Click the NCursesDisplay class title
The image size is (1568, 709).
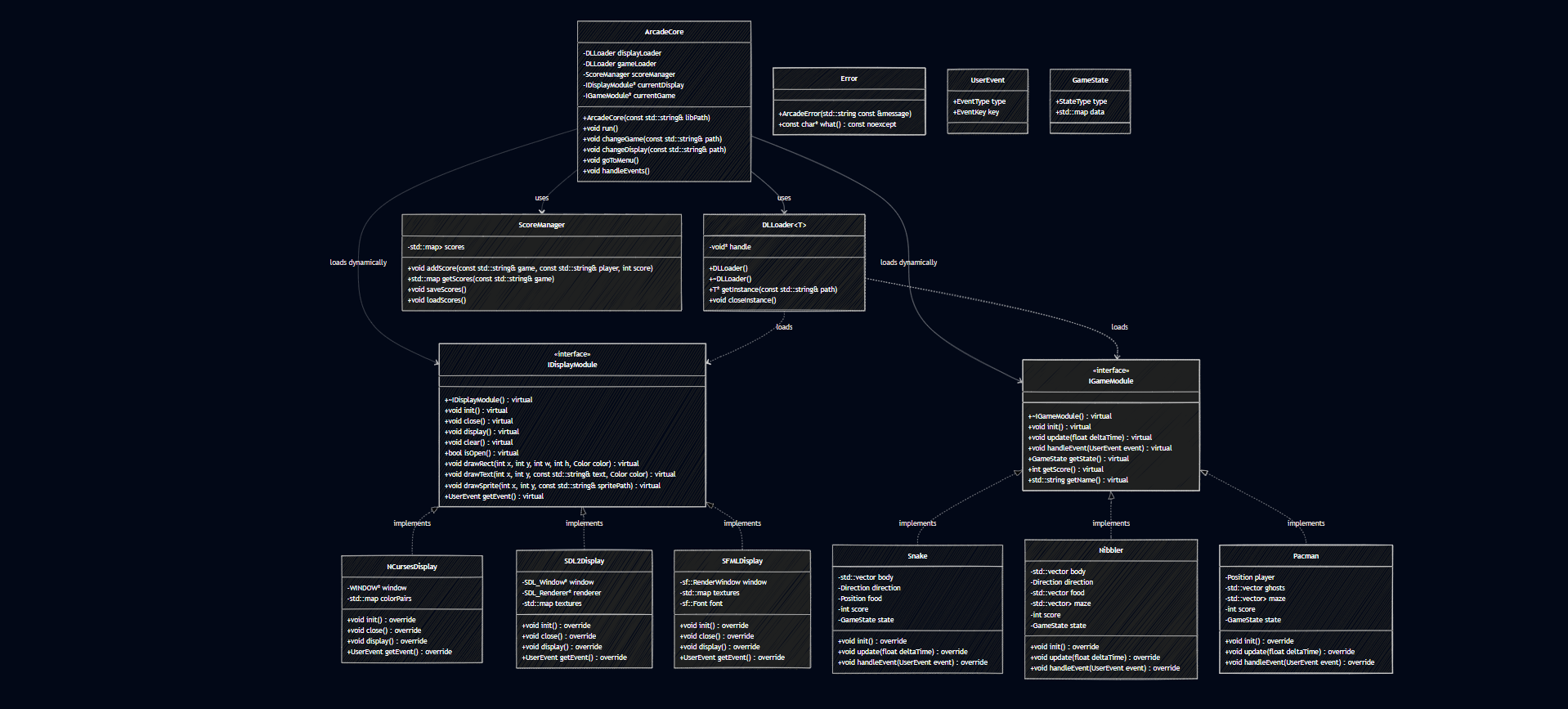tap(412, 567)
